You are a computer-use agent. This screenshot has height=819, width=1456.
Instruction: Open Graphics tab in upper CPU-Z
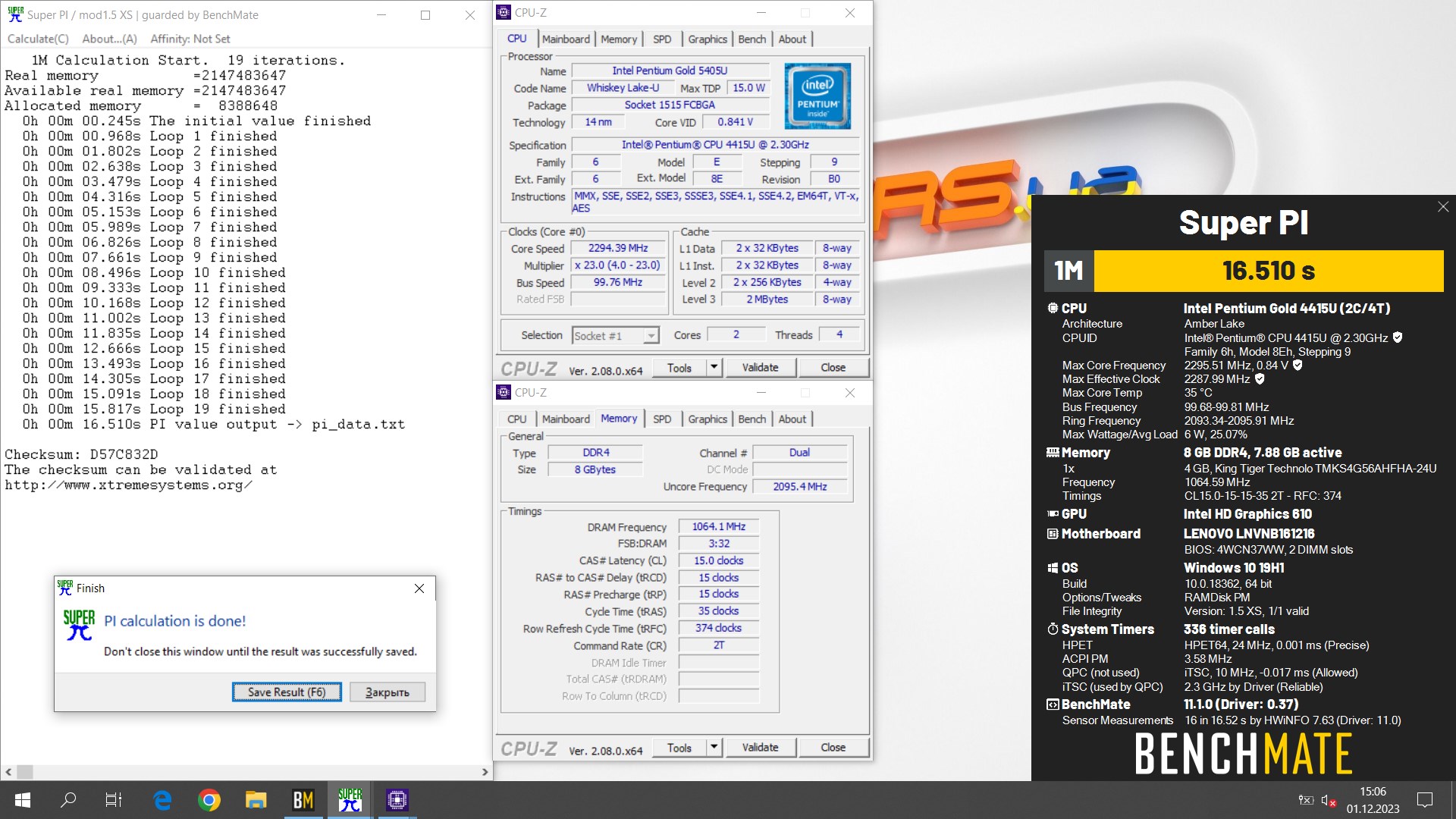click(x=708, y=39)
